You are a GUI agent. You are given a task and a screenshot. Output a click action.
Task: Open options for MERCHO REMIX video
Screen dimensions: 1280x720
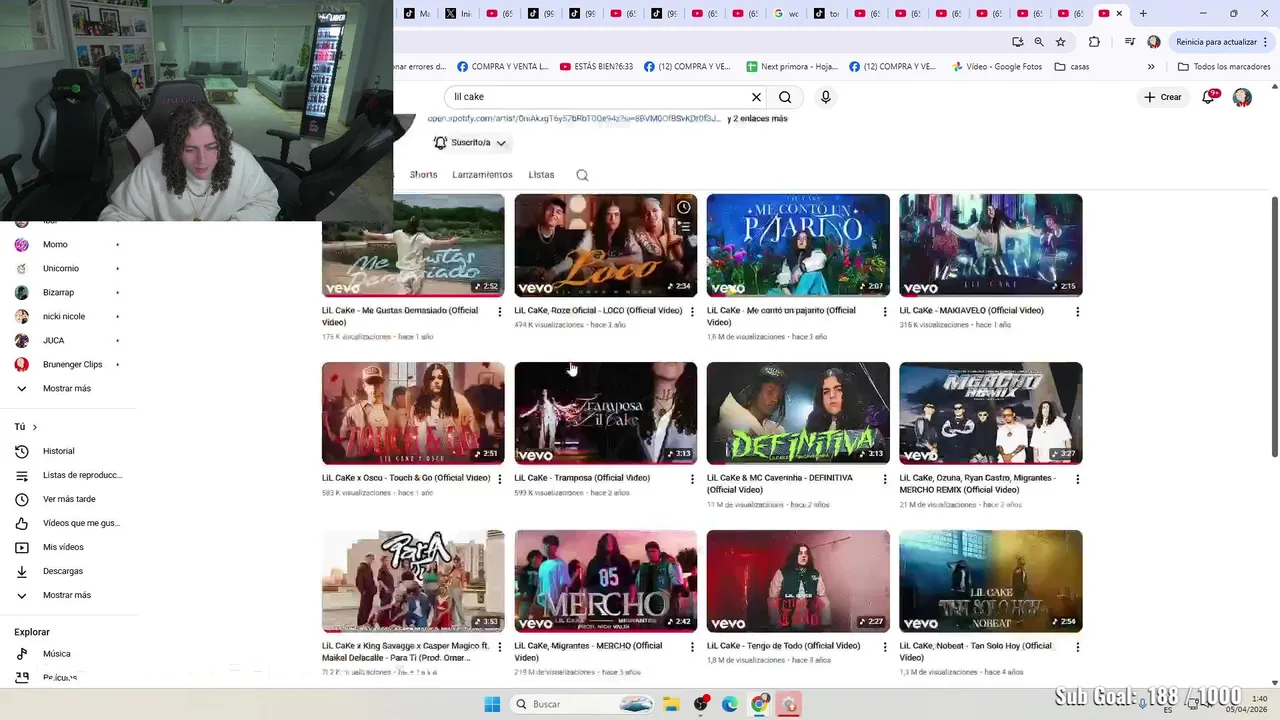click(1077, 480)
